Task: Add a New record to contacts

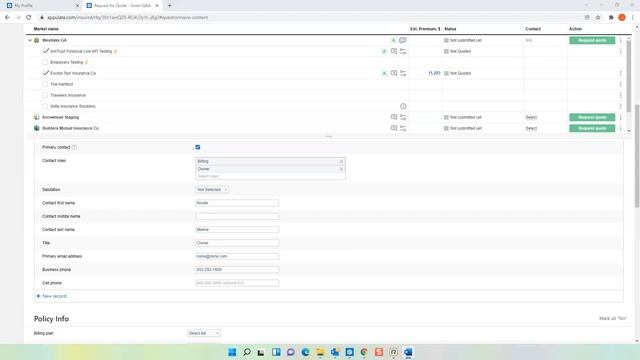Action: click(51, 296)
